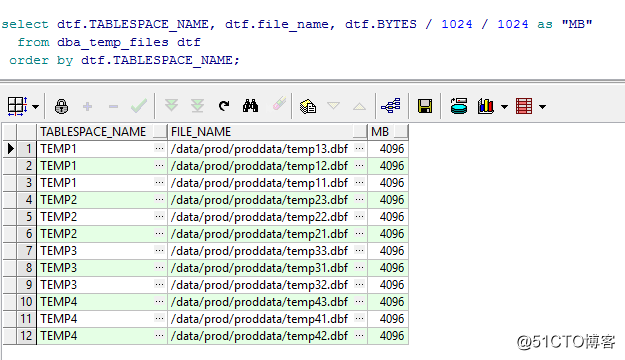Click the select keyword in SQL editor
Viewport: 625px width, 360px height.
[x=25, y=24]
